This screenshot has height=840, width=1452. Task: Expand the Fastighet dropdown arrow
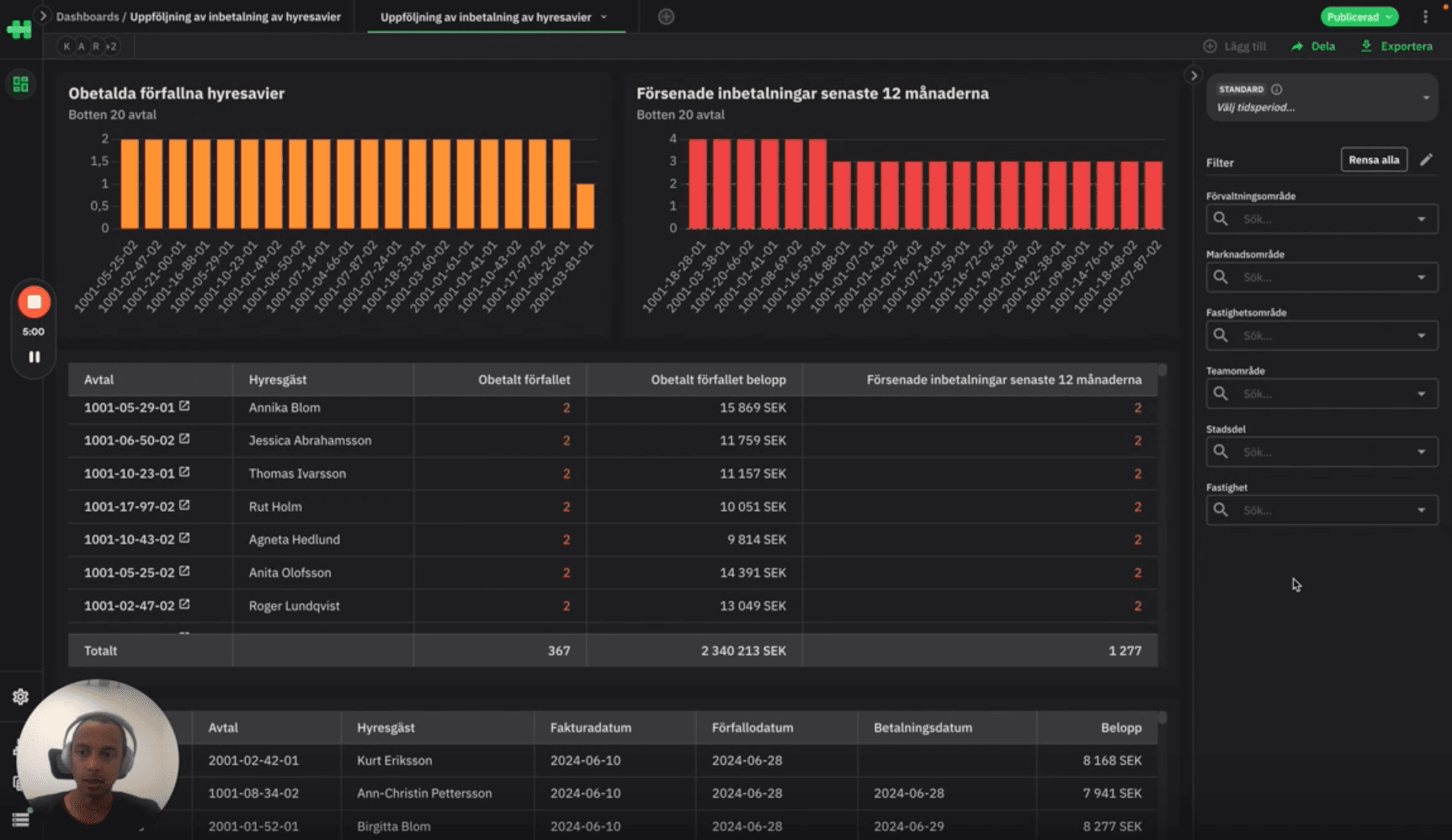1422,511
